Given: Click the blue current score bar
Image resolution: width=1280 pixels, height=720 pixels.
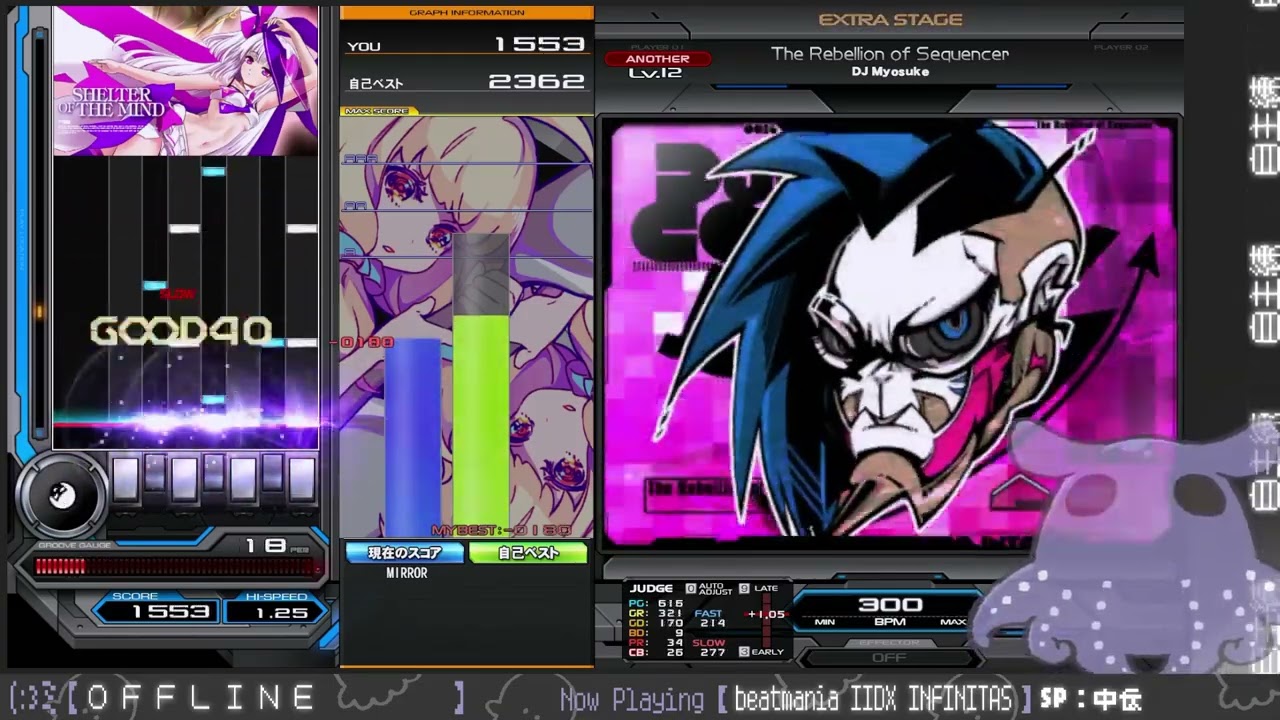Looking at the screenshot, I should tap(412, 437).
